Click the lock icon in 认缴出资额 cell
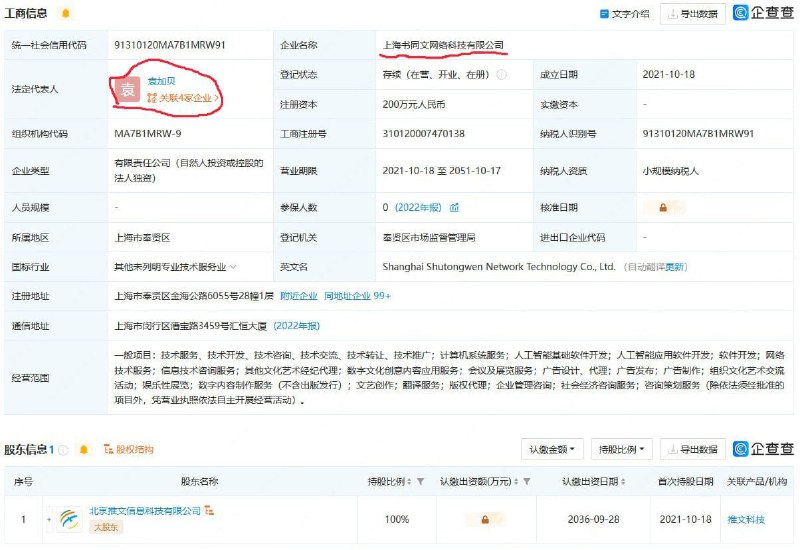800x550 pixels. tap(485, 519)
